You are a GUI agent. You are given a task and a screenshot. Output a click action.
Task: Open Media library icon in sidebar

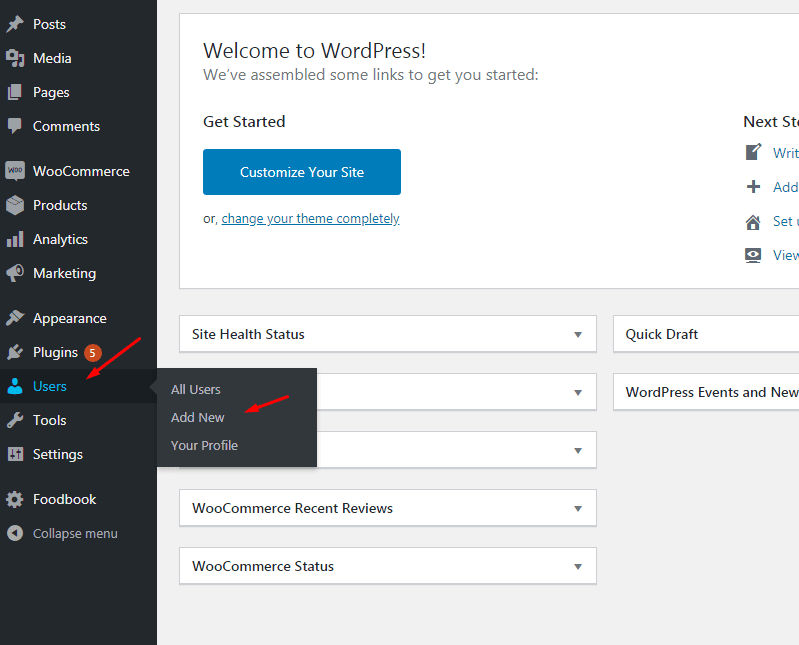pyautogui.click(x=15, y=58)
